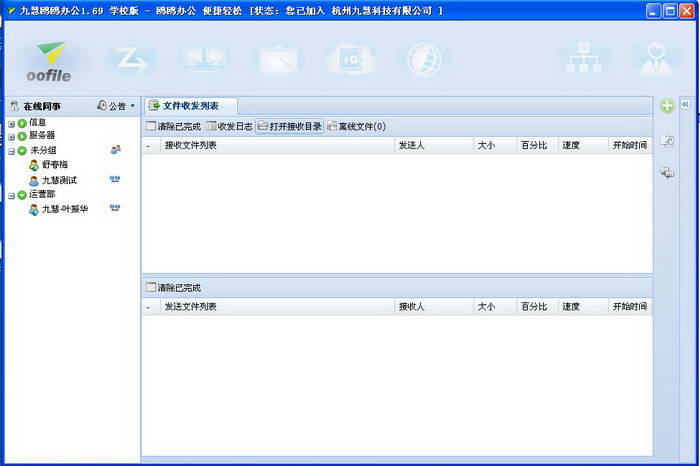Sort by 接收文件列表 column header
The image size is (700, 466).
[x=278, y=146]
